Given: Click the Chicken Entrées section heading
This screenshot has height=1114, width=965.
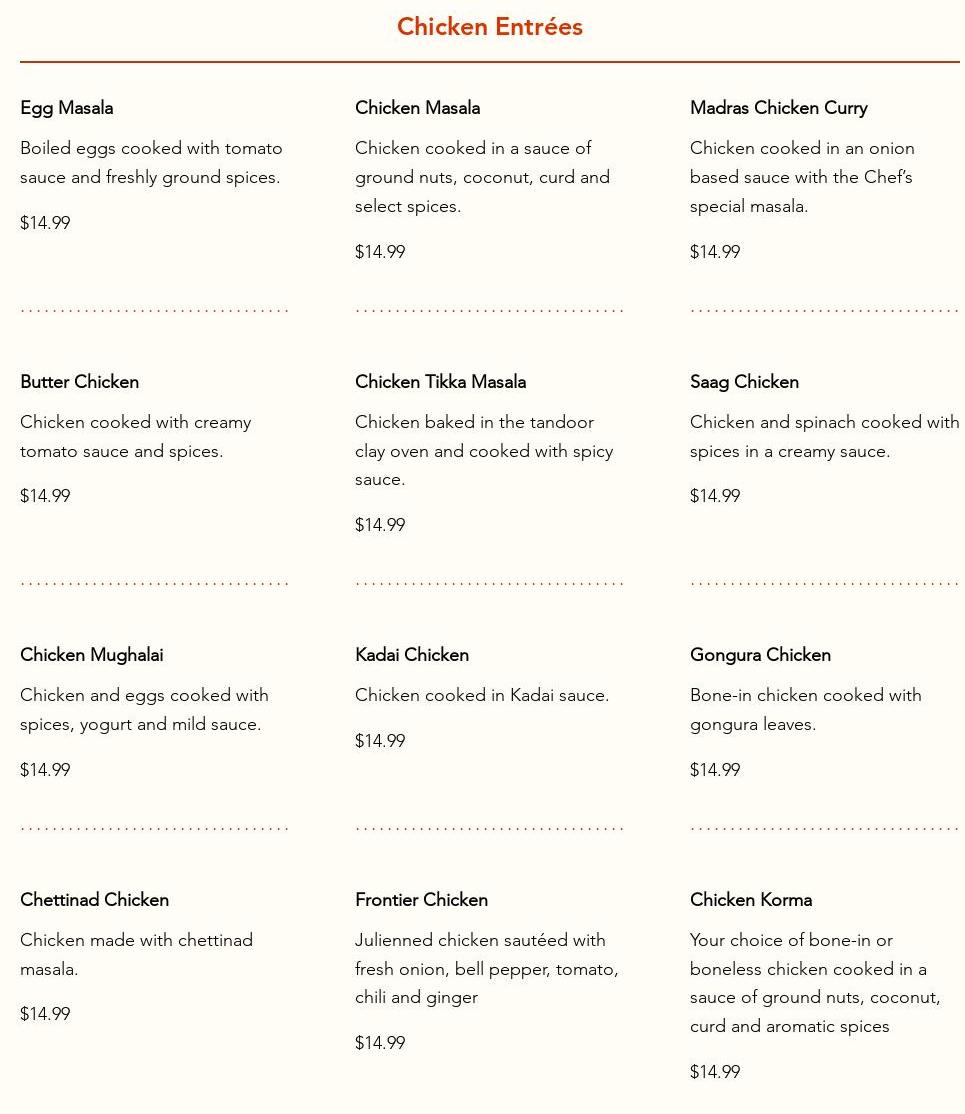Looking at the screenshot, I should 489,27.
